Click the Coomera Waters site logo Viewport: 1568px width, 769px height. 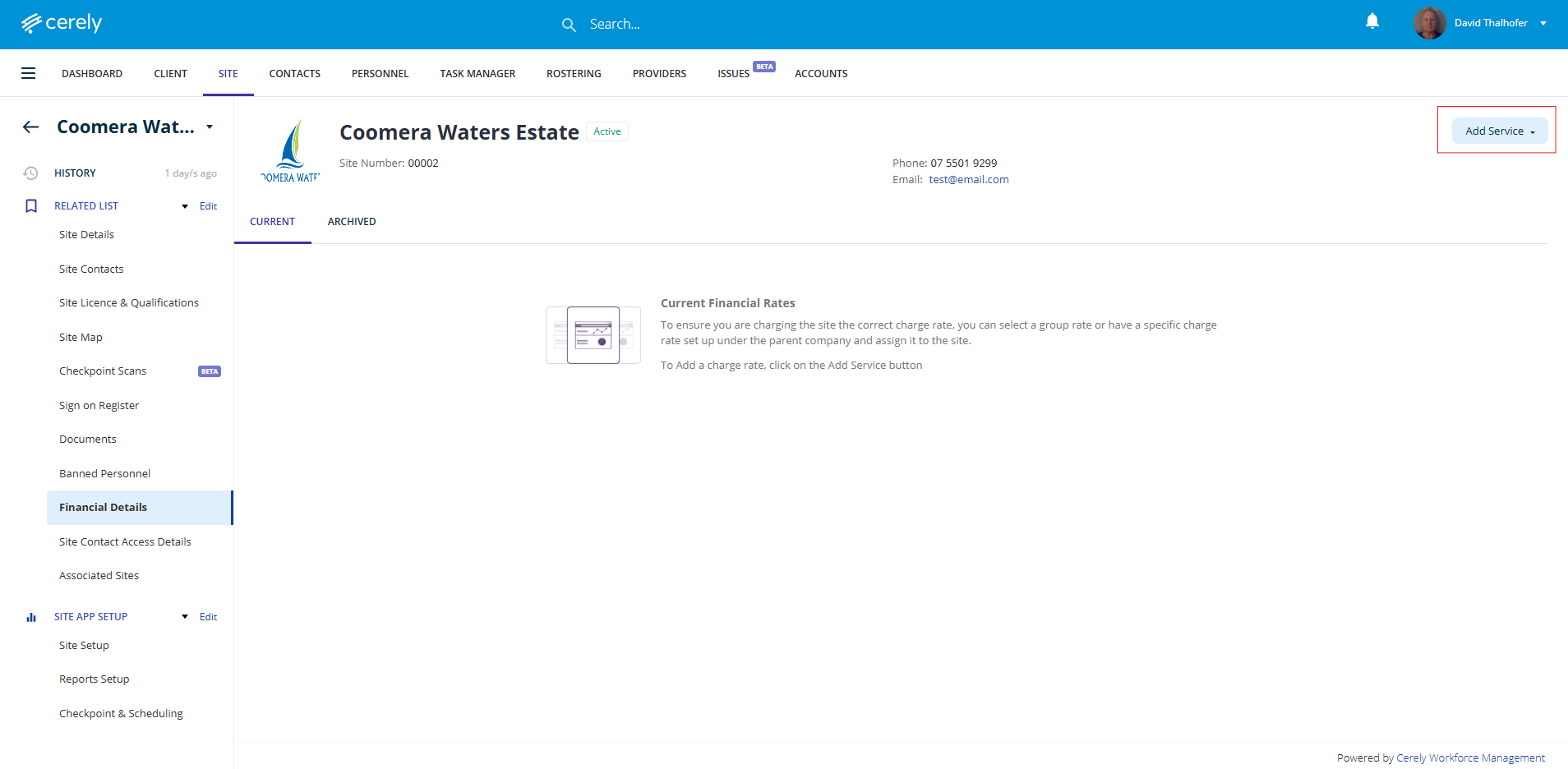291,150
